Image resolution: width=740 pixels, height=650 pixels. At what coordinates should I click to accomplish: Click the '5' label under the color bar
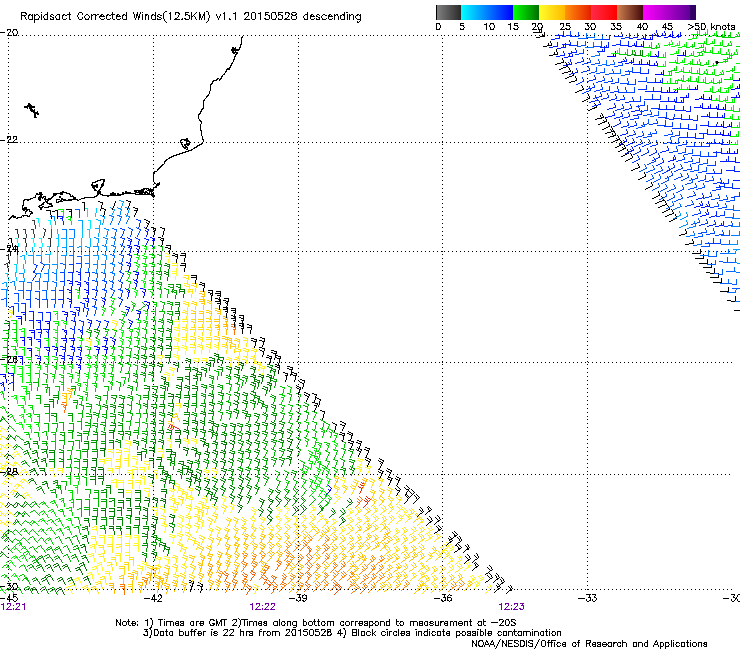pyautogui.click(x=462, y=26)
